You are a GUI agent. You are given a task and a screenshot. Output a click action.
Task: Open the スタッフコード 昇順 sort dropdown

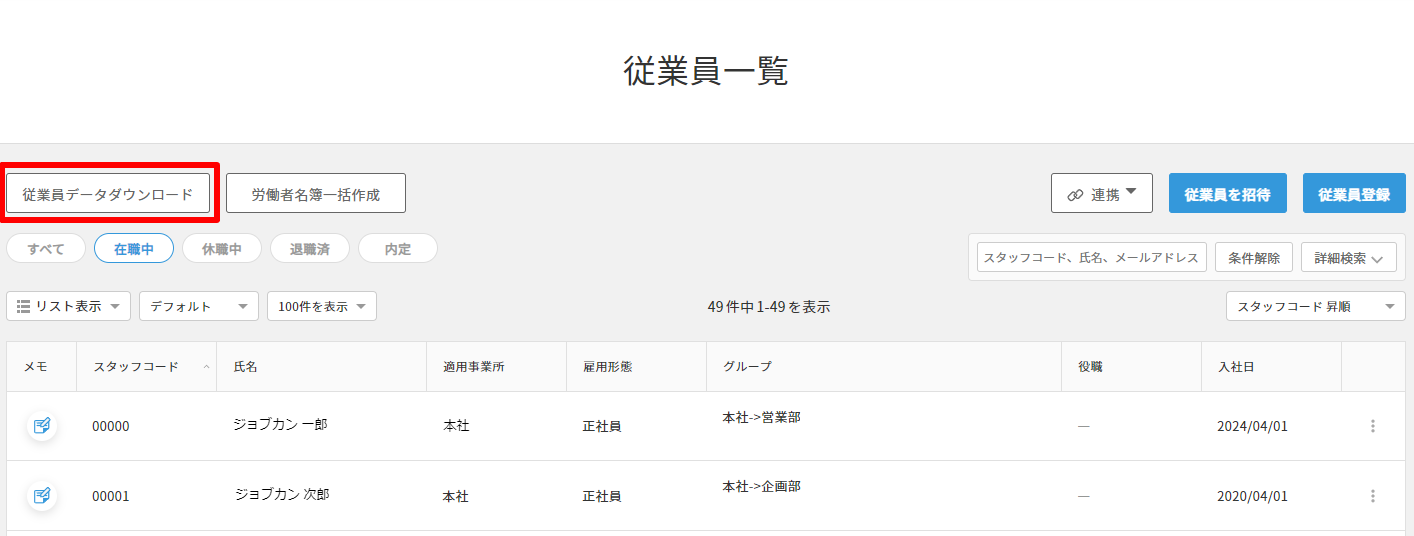1315,307
